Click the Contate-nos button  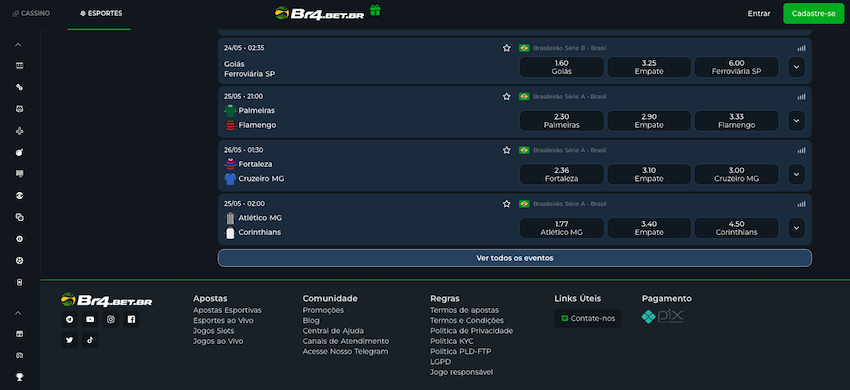click(588, 318)
